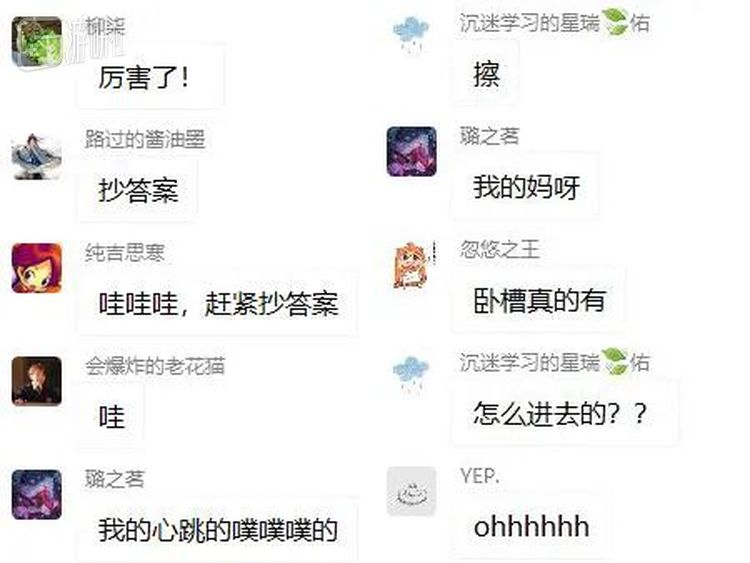Click the username 会爆炸的老花猫
Image resolution: width=750 pixels, height=563 pixels.
point(155,366)
